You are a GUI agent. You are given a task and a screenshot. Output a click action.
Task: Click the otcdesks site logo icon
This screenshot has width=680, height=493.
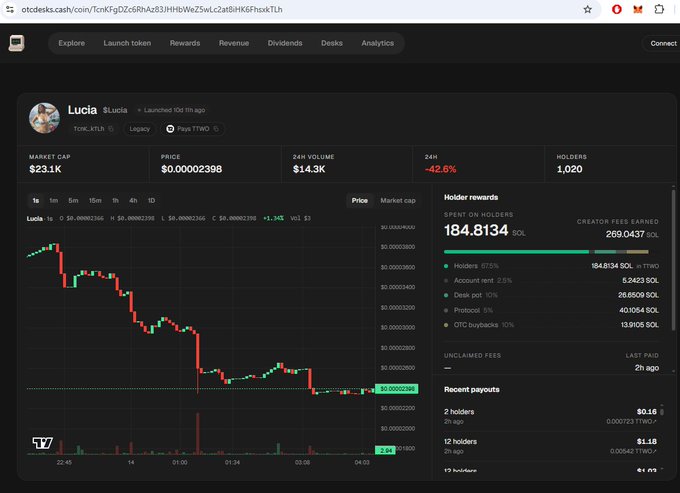click(16, 43)
